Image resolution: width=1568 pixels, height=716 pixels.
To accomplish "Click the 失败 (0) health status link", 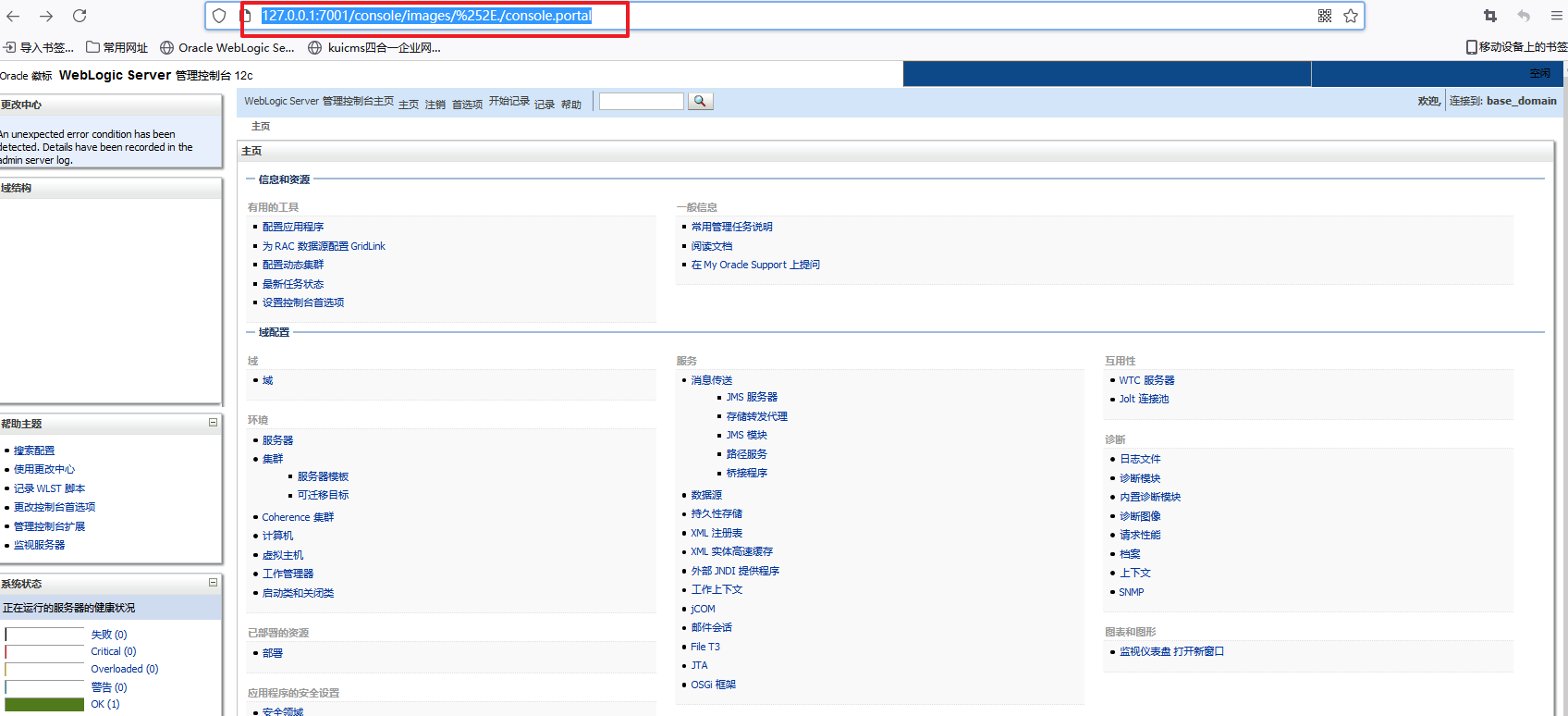I will click(x=109, y=635).
